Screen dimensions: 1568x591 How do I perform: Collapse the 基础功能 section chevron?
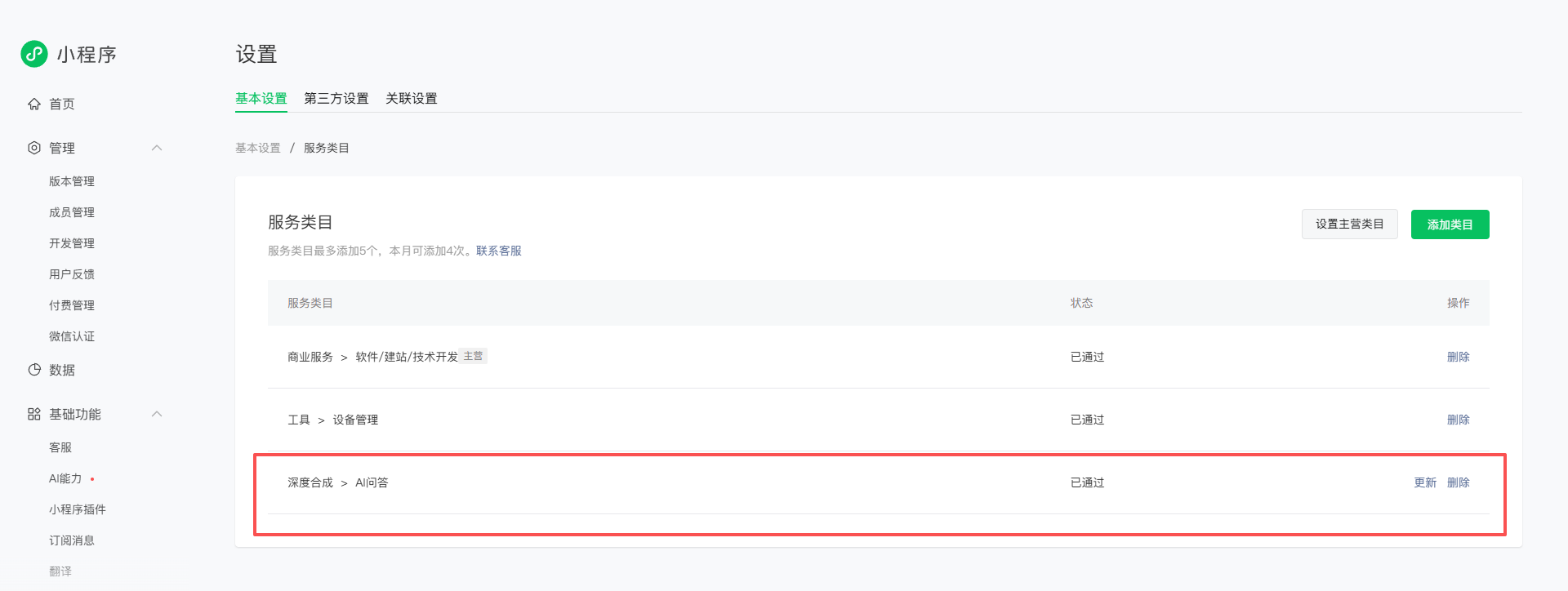157,414
